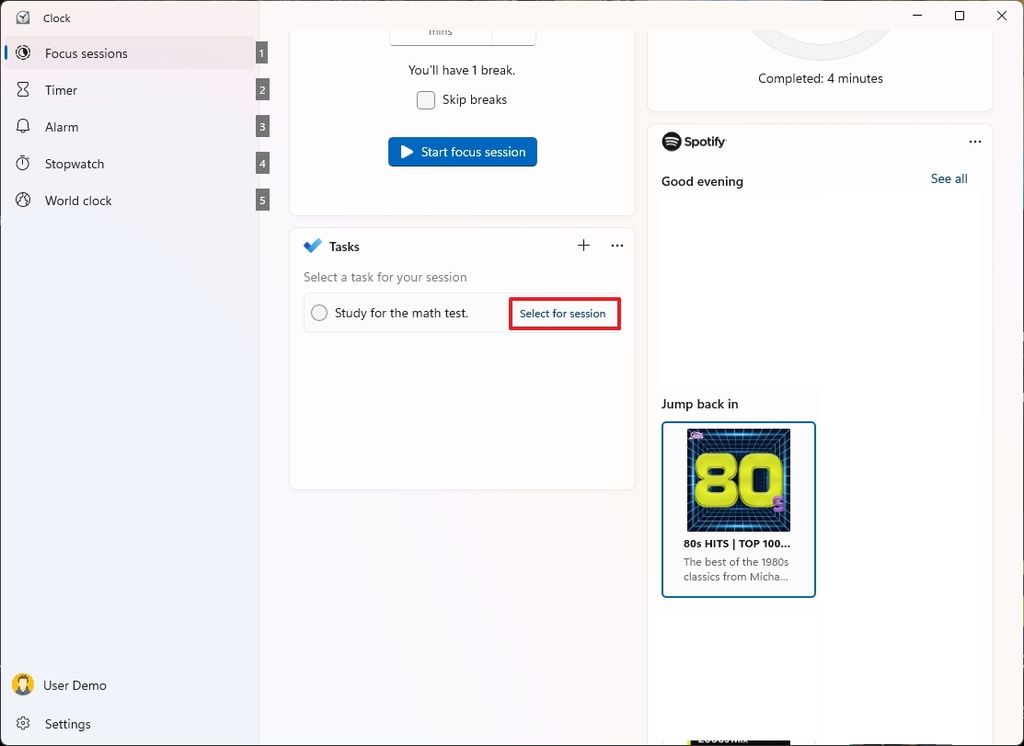
Task: Open the Tasks panel more options menu
Action: 617,245
